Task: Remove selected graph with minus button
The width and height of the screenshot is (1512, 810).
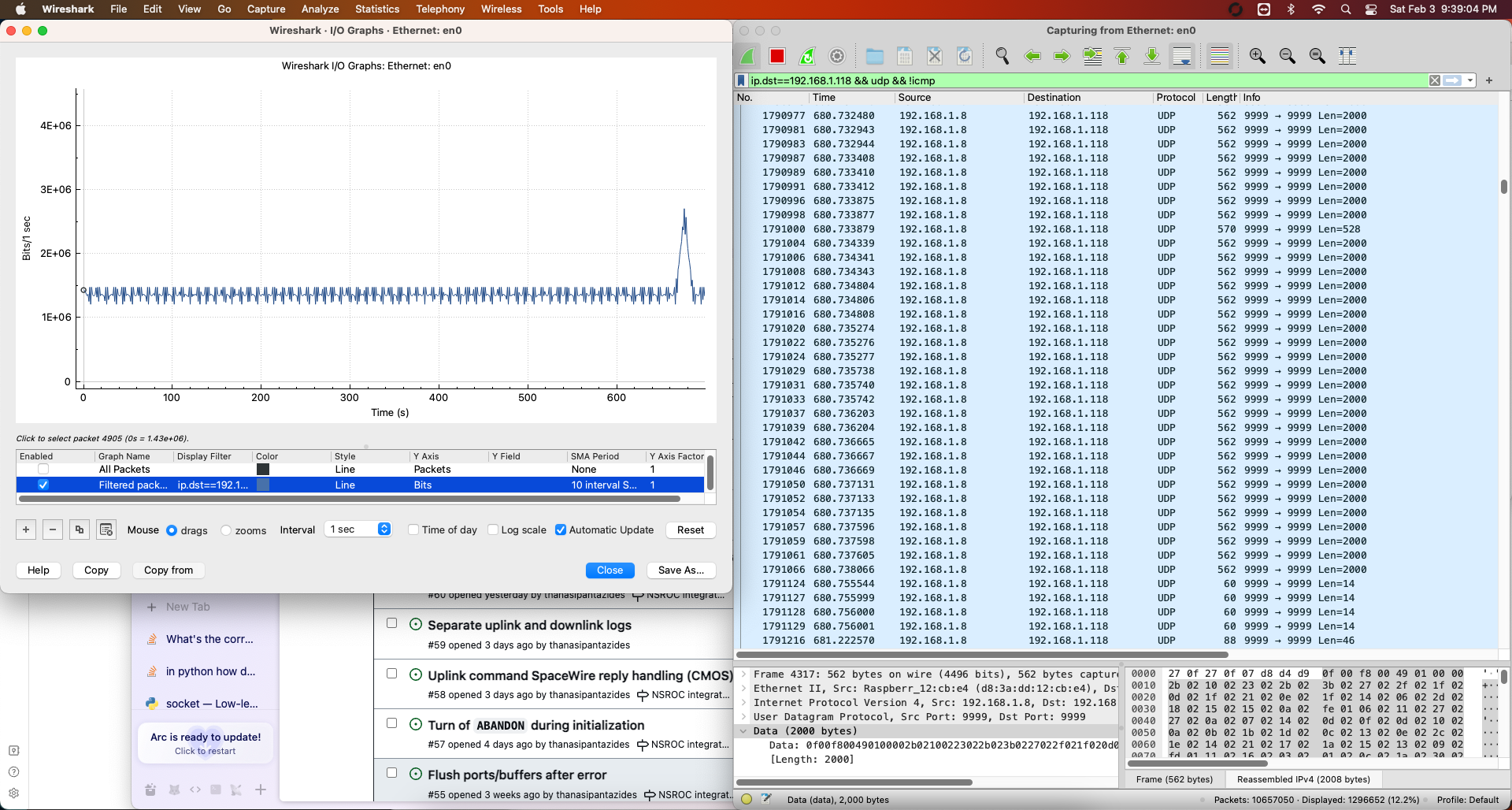Action: (53, 529)
